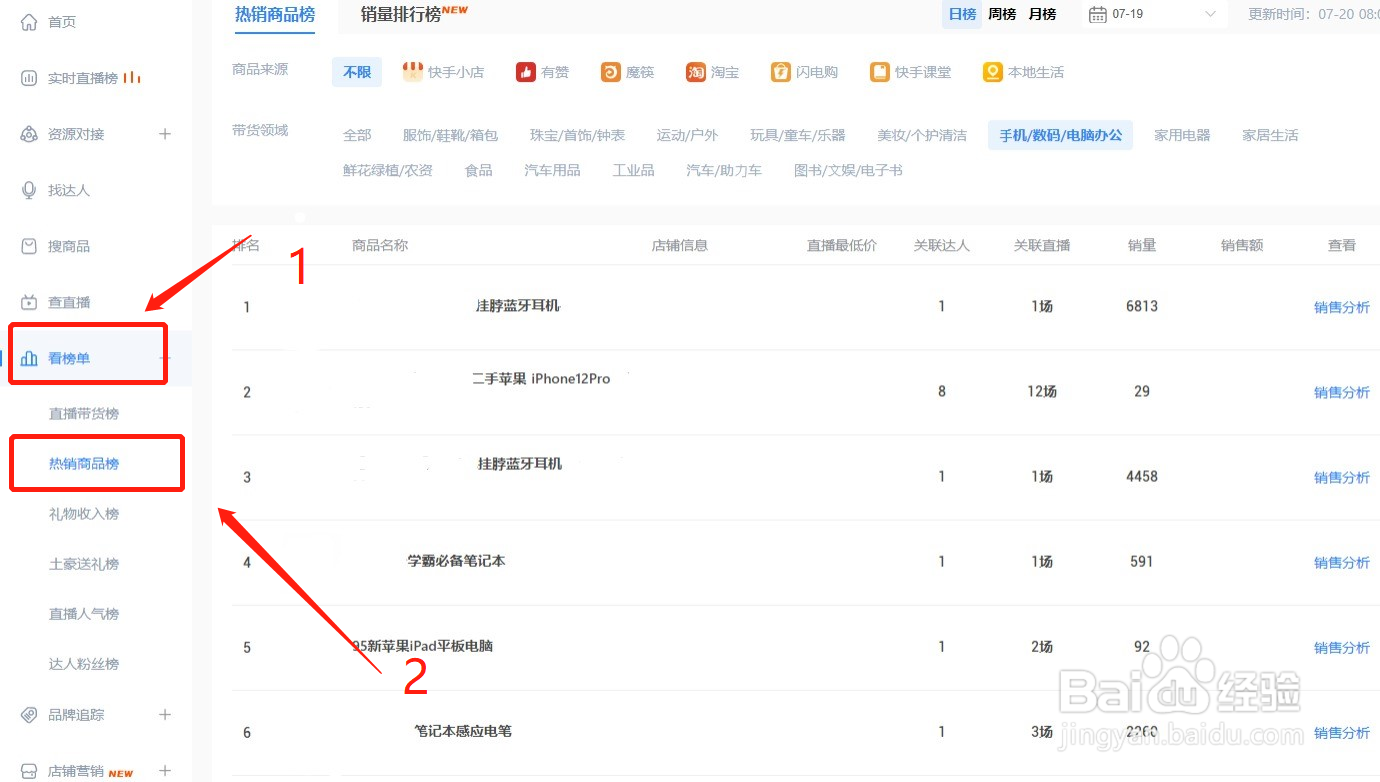The width and height of the screenshot is (1380, 782).
Task: Open the 07-19 date dropdown
Action: [x=1150, y=14]
